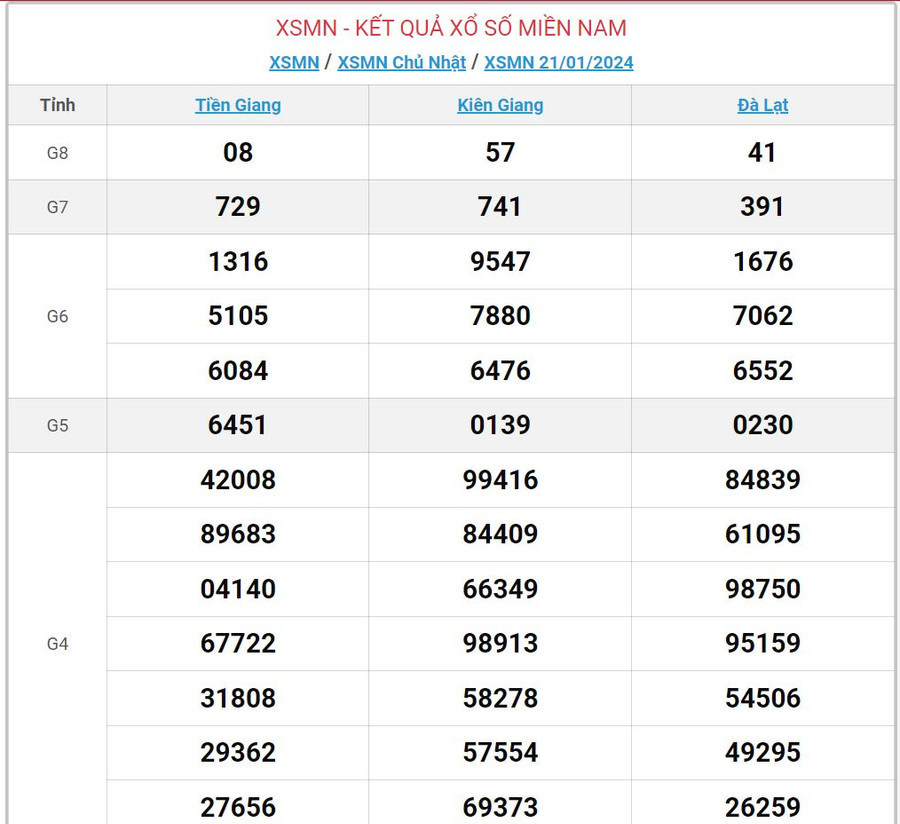
Task: Select Đà Lạt G6 result 7062
Action: (x=762, y=316)
